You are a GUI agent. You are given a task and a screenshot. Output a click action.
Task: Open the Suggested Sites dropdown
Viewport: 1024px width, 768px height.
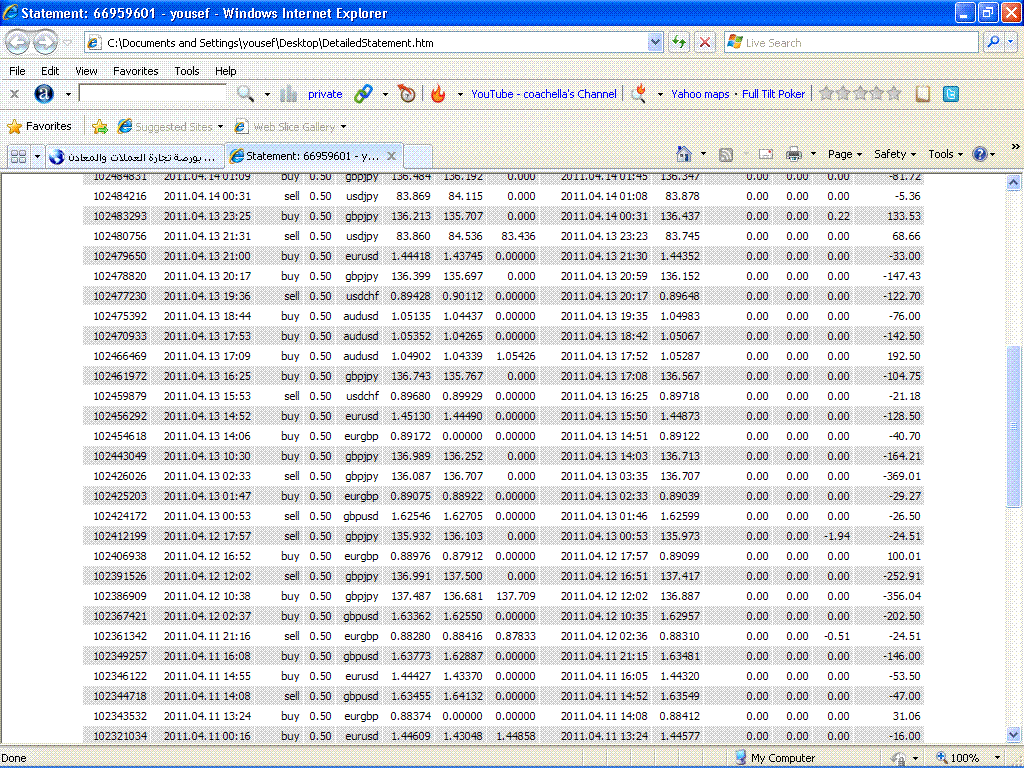170,127
